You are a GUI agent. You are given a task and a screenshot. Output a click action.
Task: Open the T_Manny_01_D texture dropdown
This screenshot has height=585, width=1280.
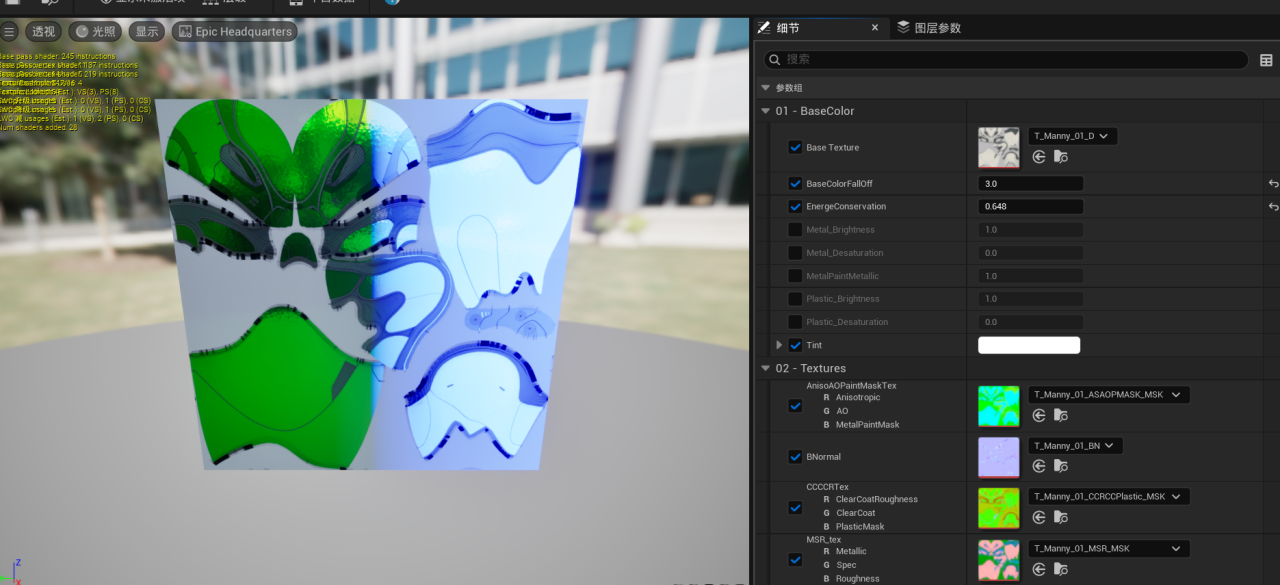(x=1073, y=136)
